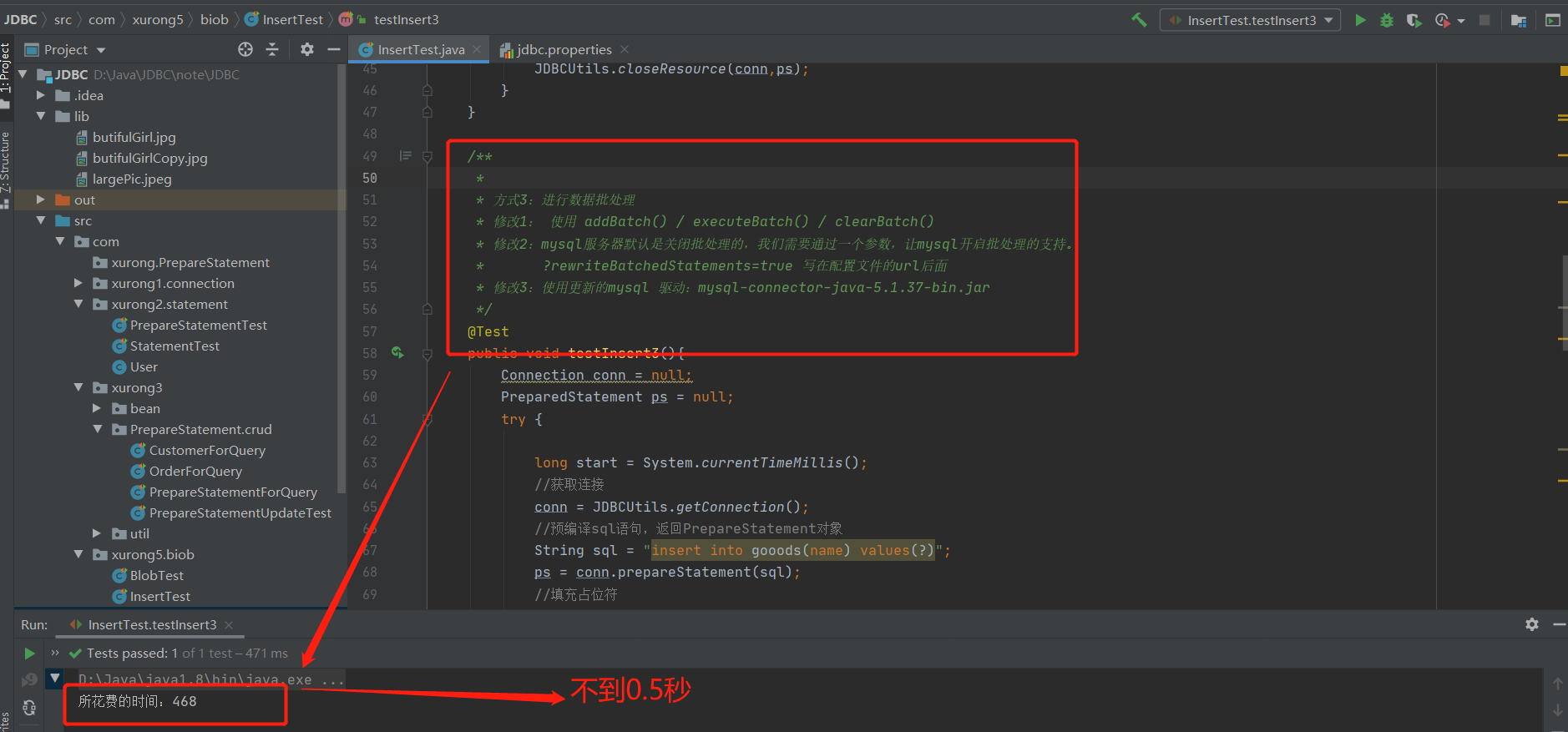Click the Build project hammer icon
This screenshot has height=732, width=1568.
1139,20
